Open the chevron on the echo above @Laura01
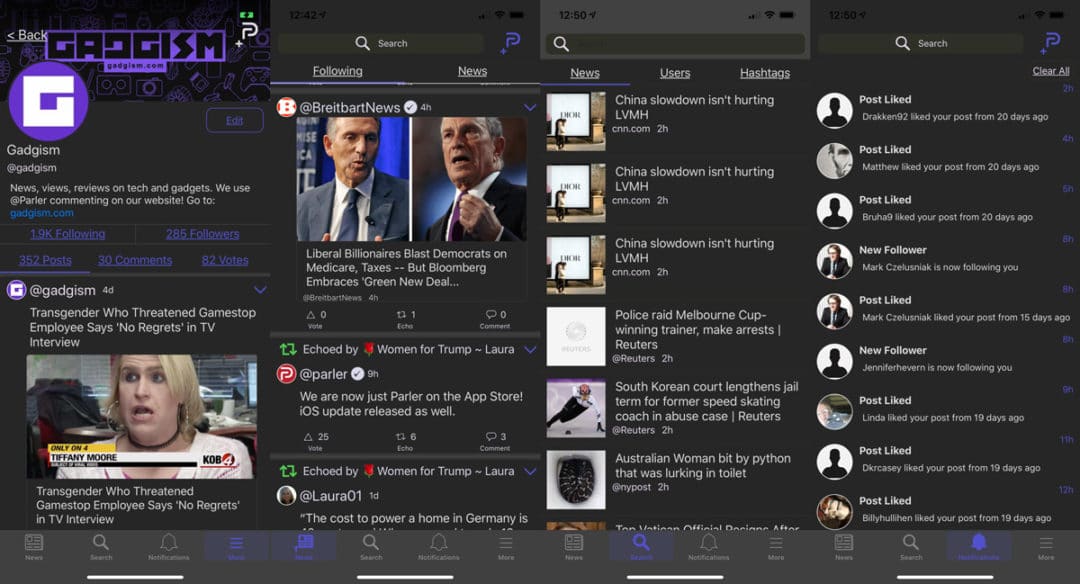 tap(530, 471)
